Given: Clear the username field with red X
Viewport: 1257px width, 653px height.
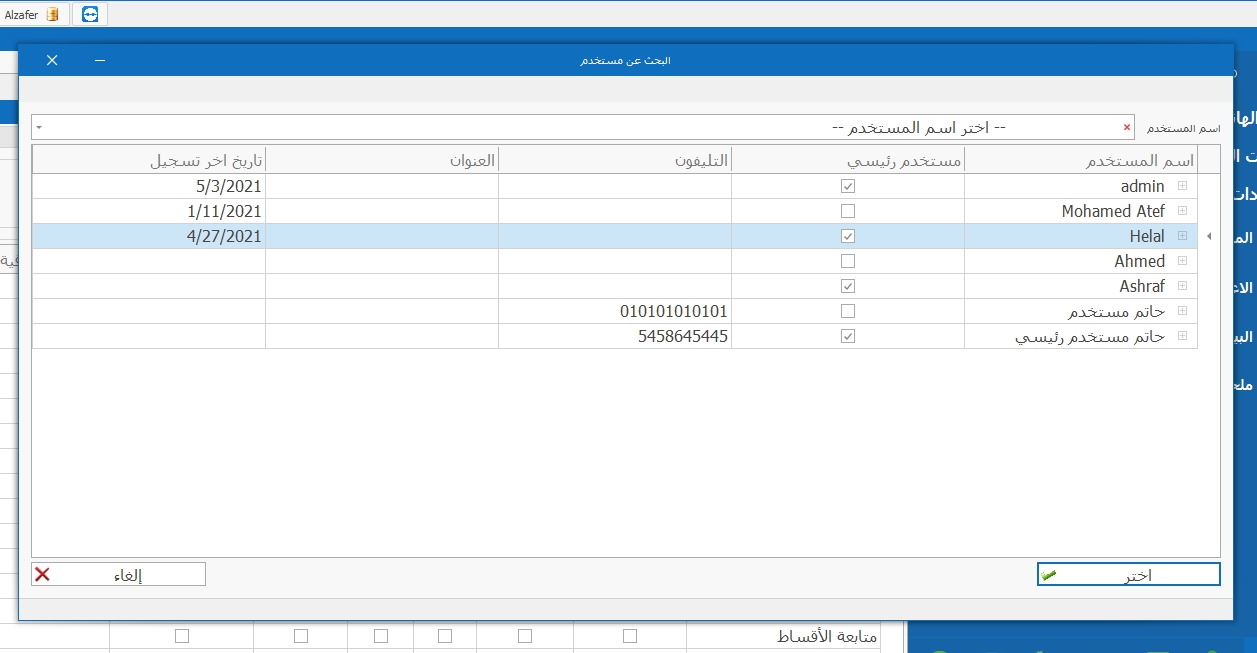Looking at the screenshot, I should 1127,128.
